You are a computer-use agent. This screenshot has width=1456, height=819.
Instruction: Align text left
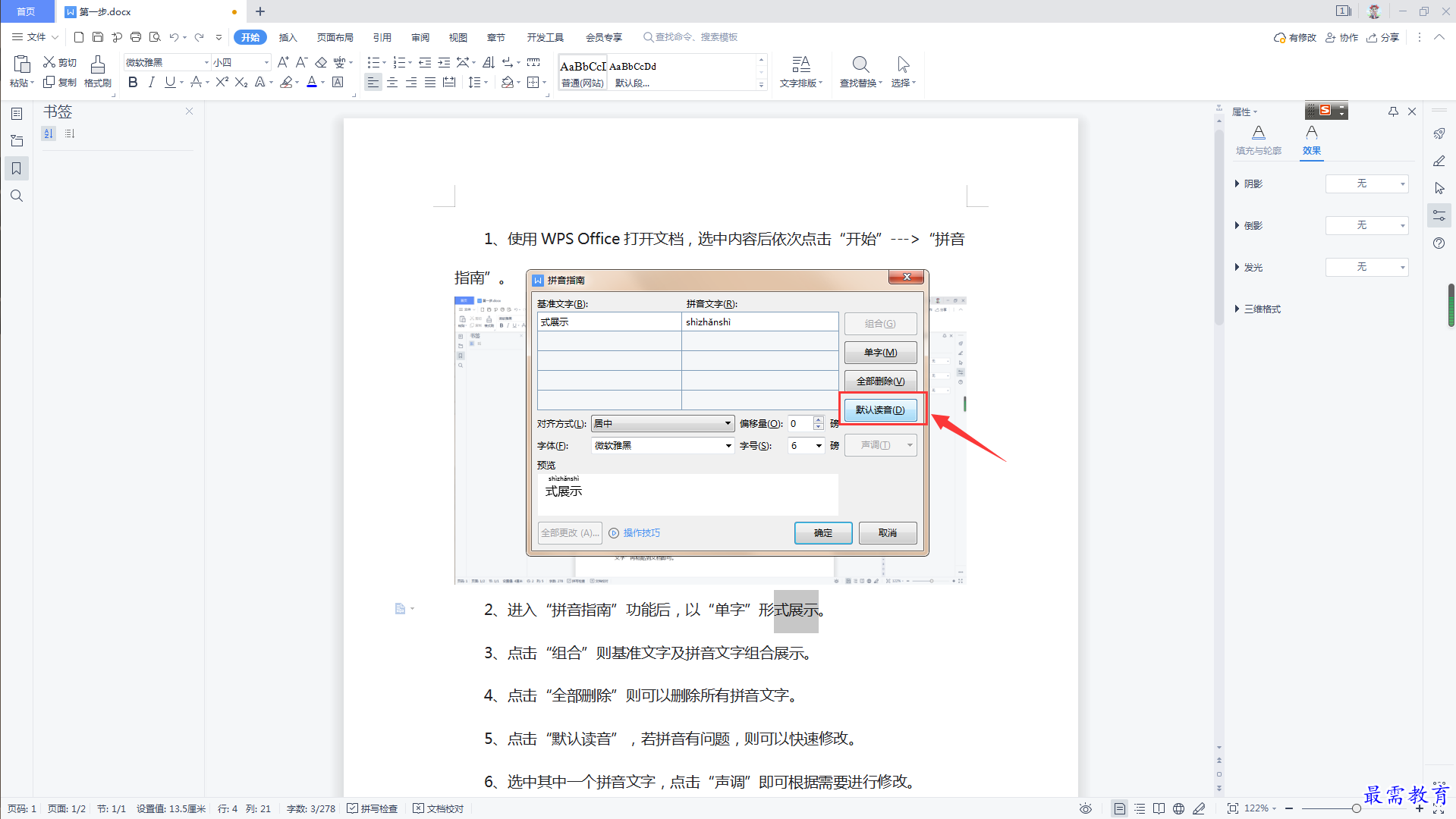click(373, 82)
